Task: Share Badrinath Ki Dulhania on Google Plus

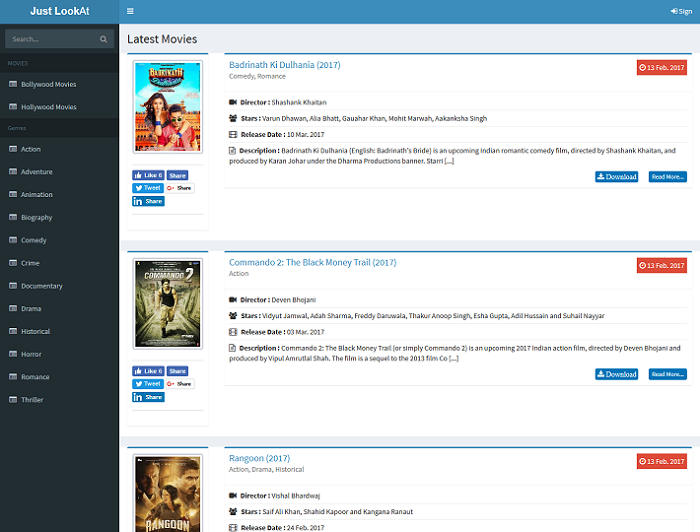Action: [179, 188]
